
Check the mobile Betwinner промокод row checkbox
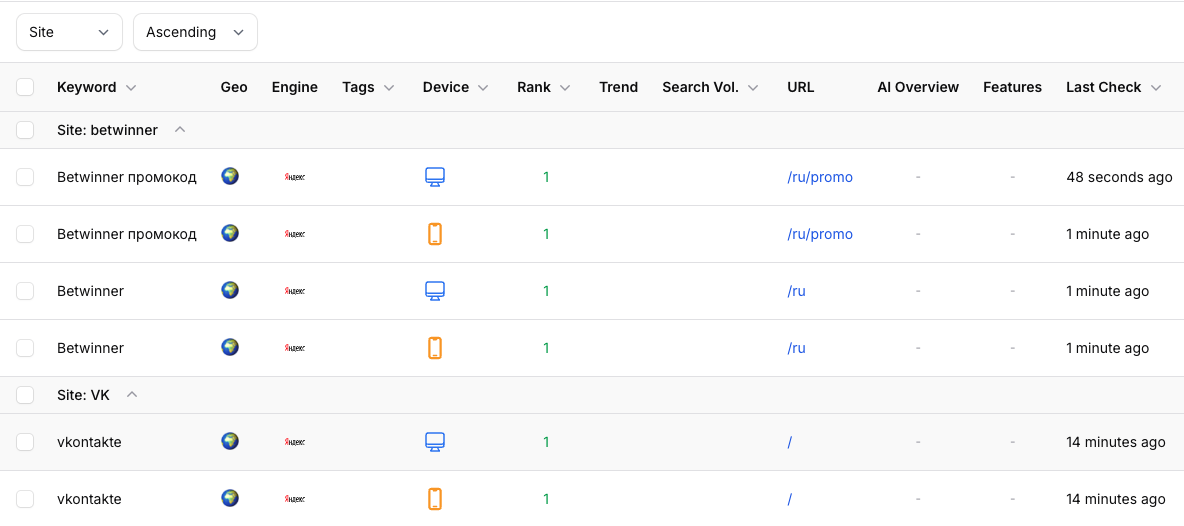pos(25,234)
